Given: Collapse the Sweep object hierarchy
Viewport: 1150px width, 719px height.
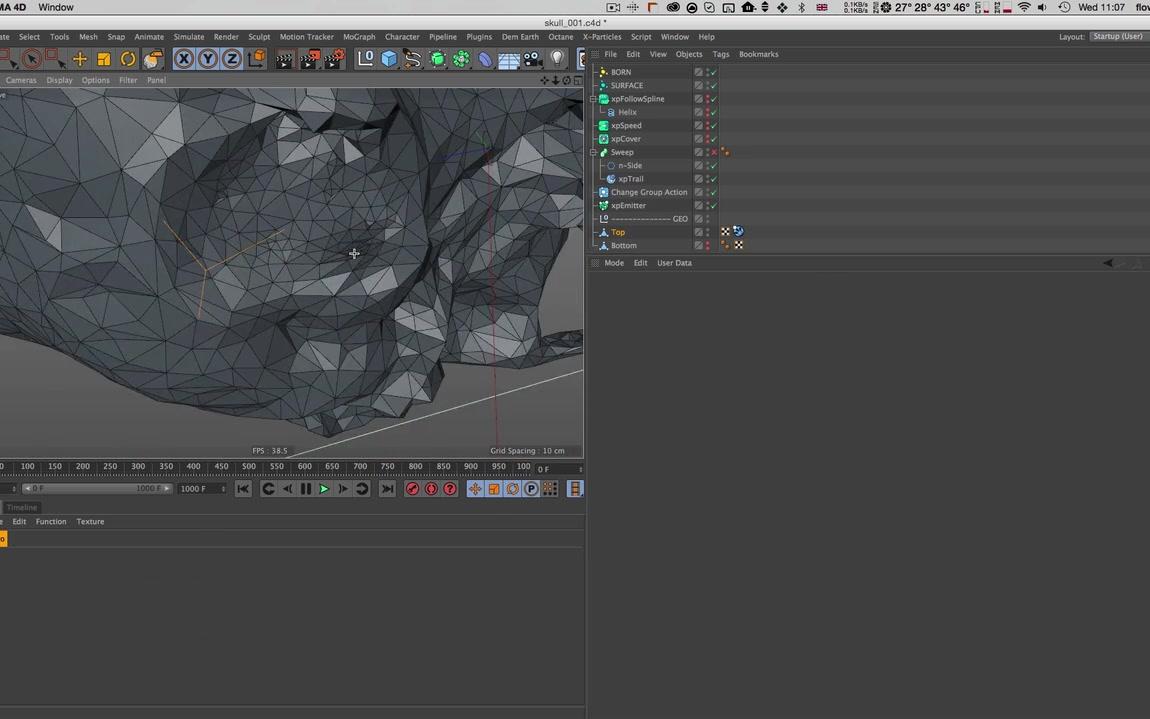Looking at the screenshot, I should [x=593, y=152].
